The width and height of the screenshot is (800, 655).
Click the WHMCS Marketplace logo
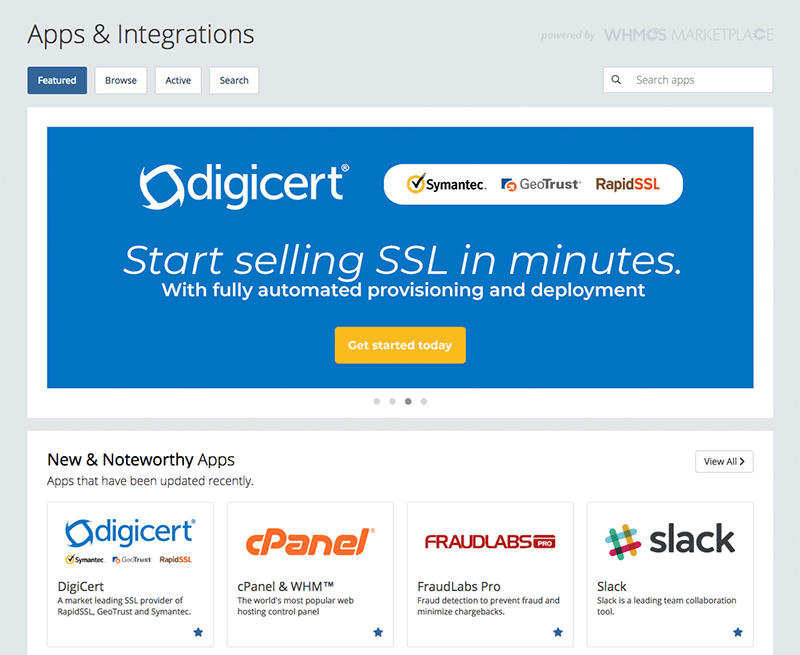689,35
